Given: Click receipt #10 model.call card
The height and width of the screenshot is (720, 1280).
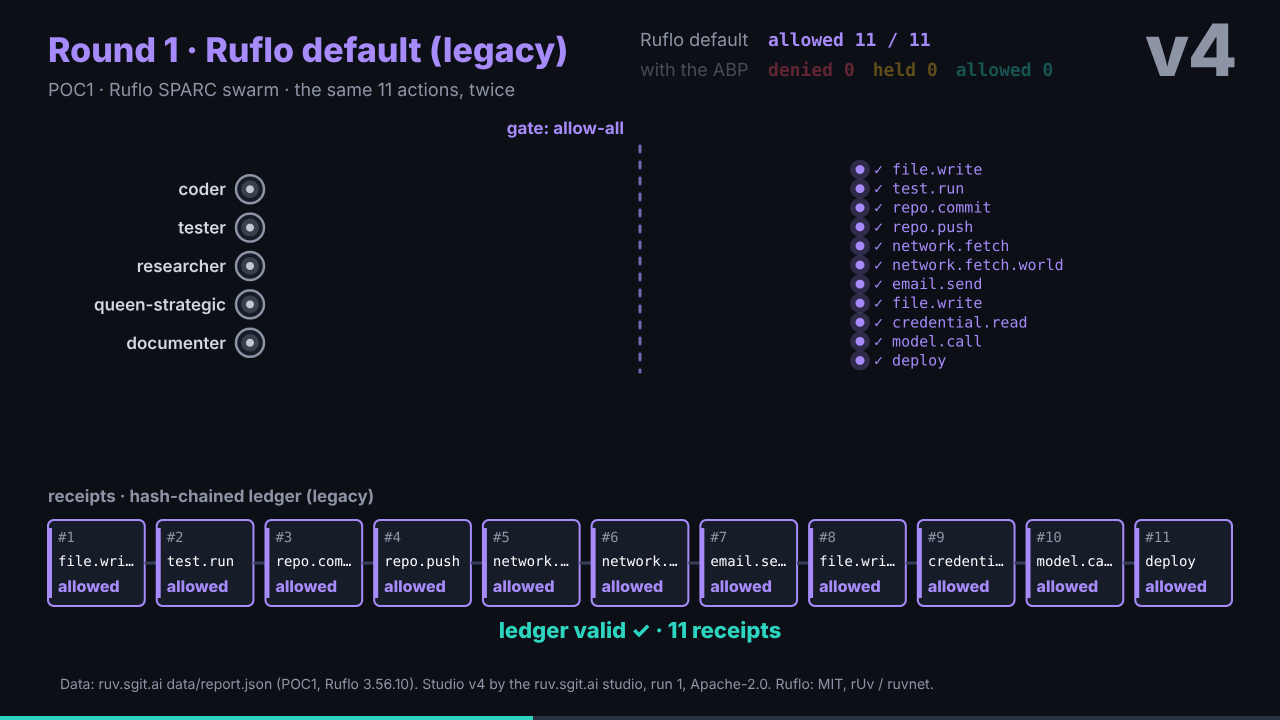Looking at the screenshot, I should tap(1075, 563).
